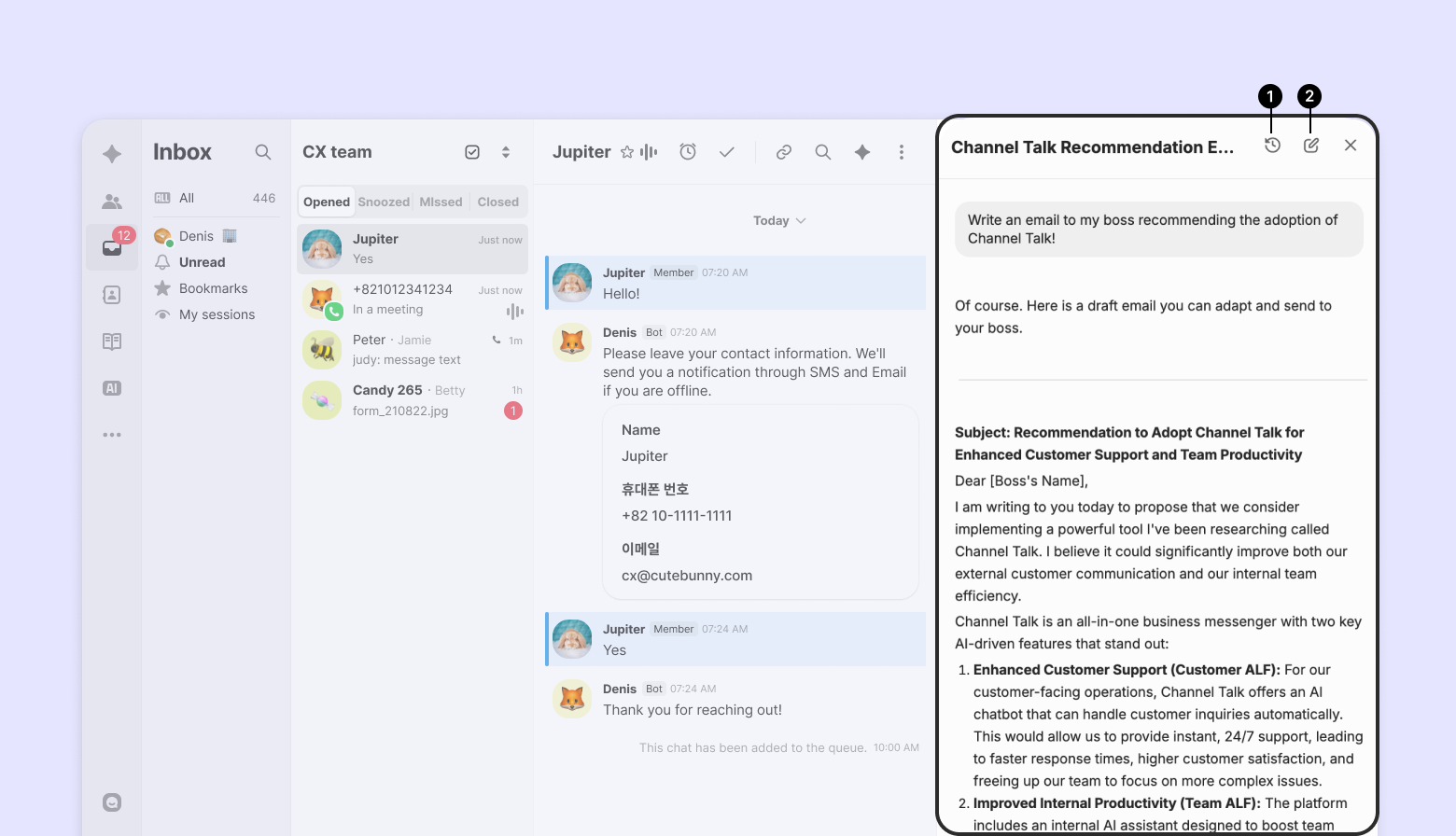
Task: Click the Candy 265 avatar
Action: pyautogui.click(x=322, y=400)
